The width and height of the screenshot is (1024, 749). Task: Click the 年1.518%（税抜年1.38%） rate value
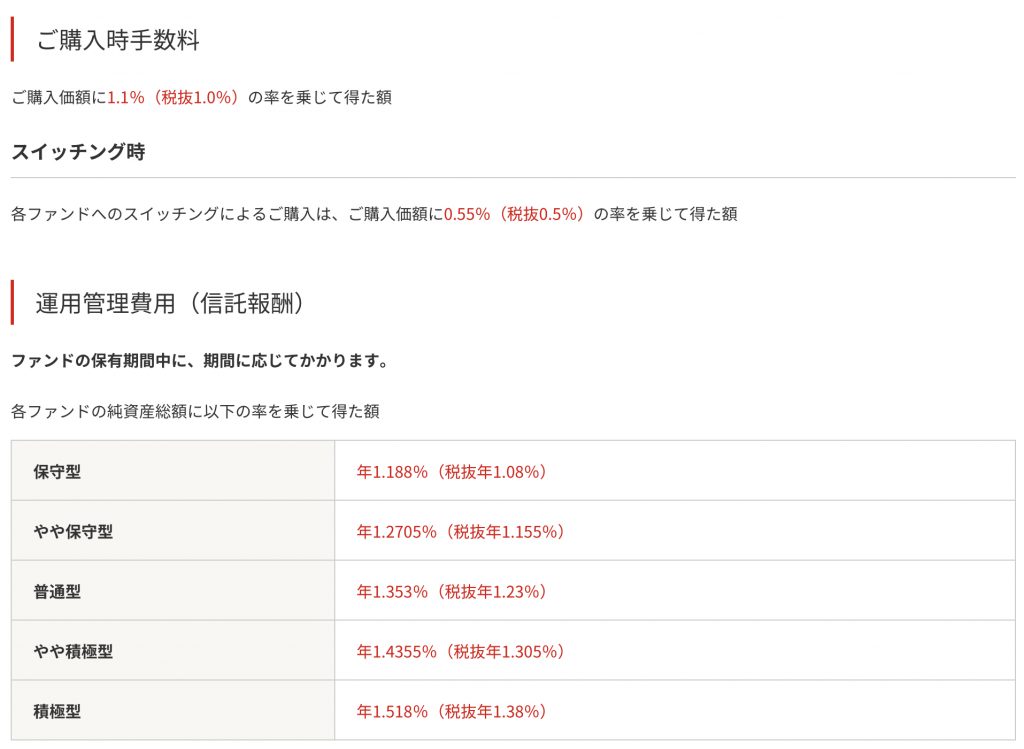[x=452, y=712]
